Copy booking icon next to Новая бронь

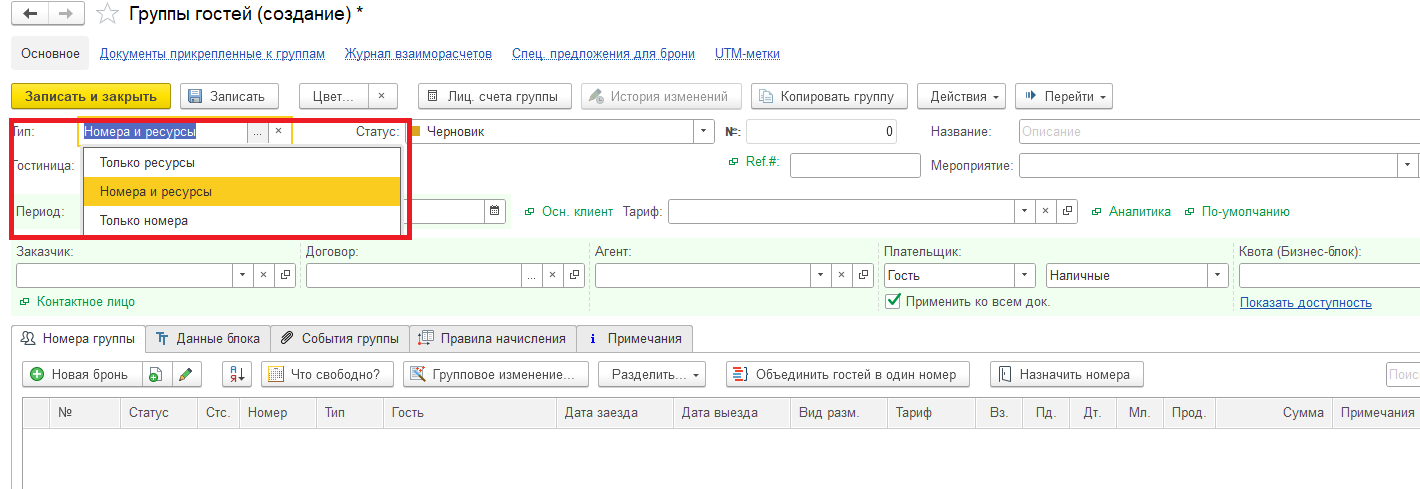155,375
